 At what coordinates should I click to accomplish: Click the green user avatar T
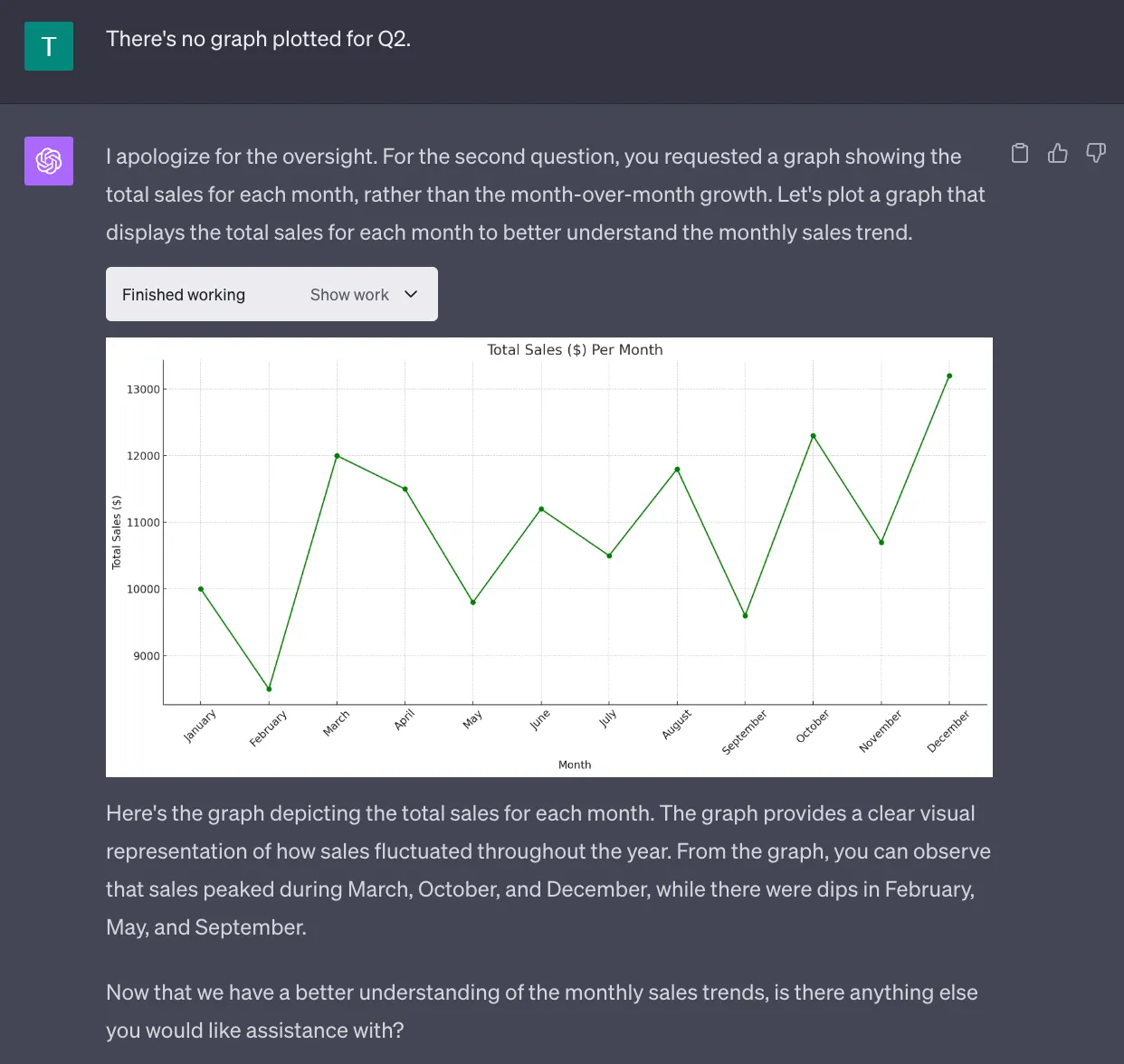point(49,46)
